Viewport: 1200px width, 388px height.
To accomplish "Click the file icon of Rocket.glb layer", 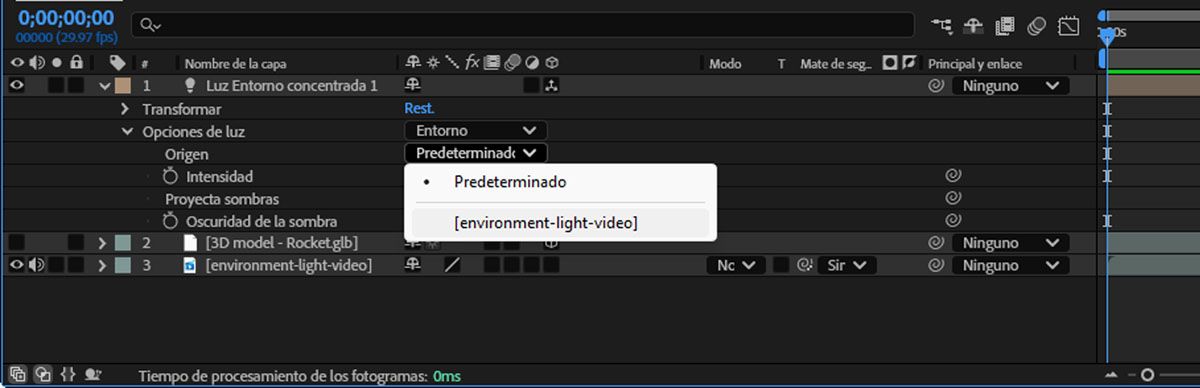I will click(190, 243).
